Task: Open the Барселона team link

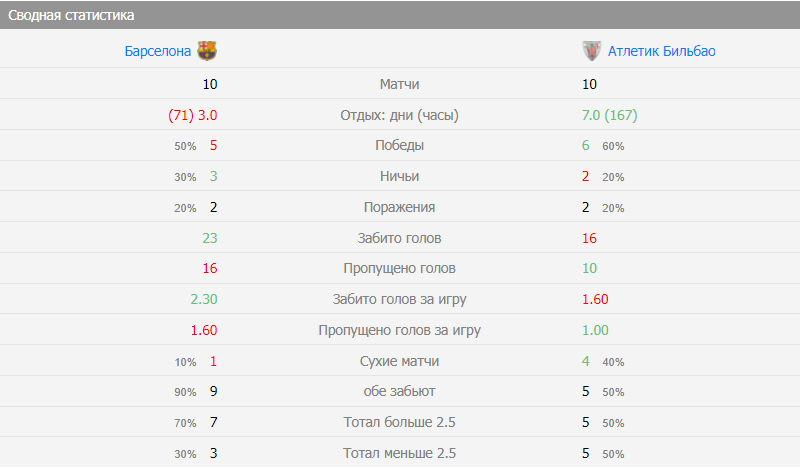Action: (x=158, y=51)
